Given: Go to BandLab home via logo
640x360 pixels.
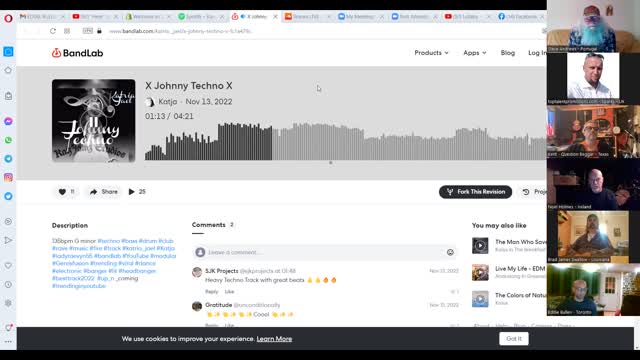Looking at the screenshot, I should click(x=78, y=53).
